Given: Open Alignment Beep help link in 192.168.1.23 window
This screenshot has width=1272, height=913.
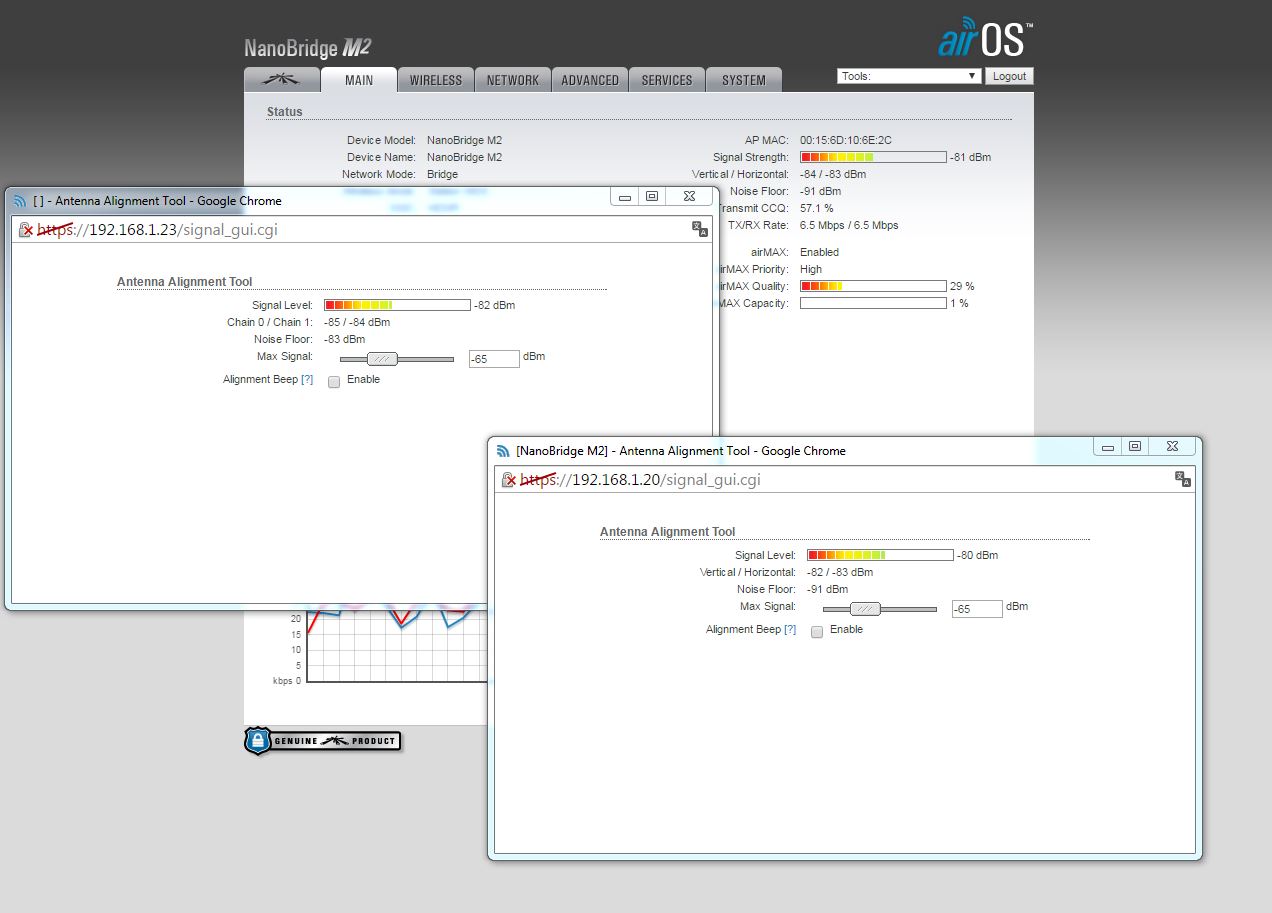Looking at the screenshot, I should [x=307, y=380].
